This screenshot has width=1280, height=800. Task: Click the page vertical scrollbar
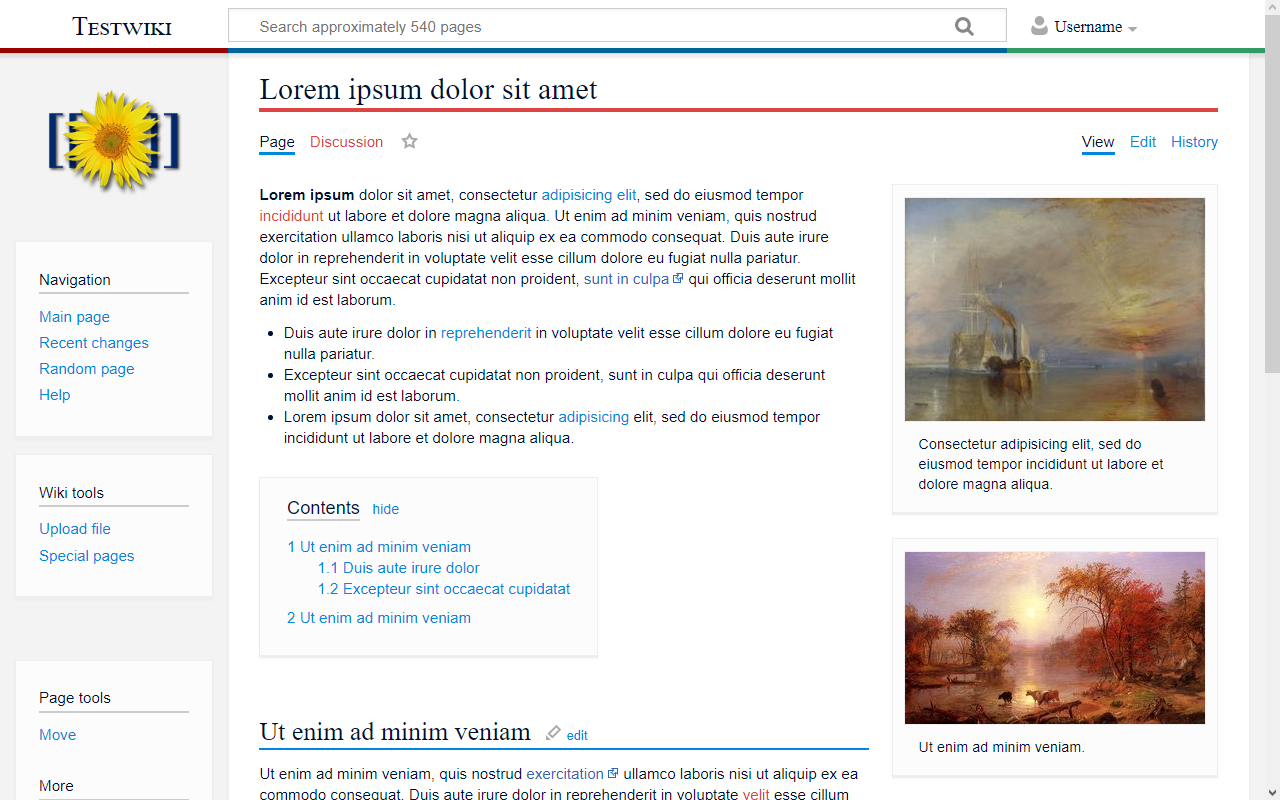1272,400
